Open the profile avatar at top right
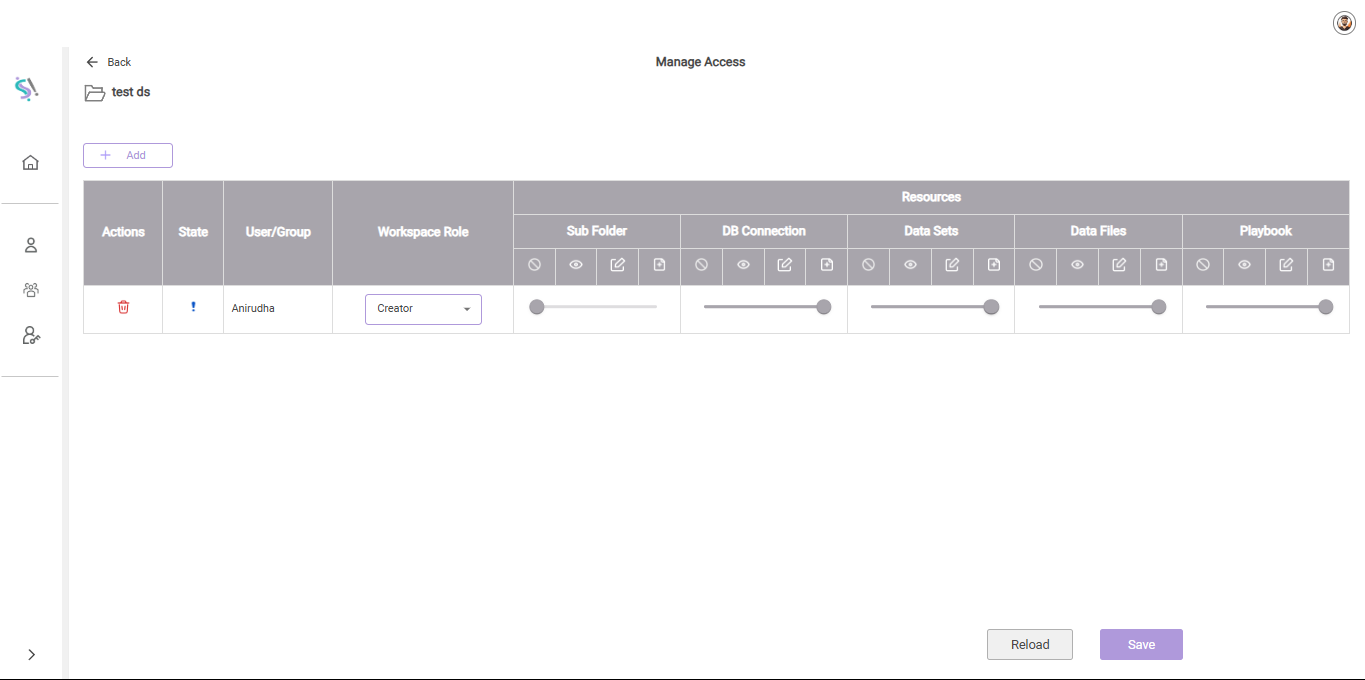This screenshot has width=1365, height=680. [1344, 23]
